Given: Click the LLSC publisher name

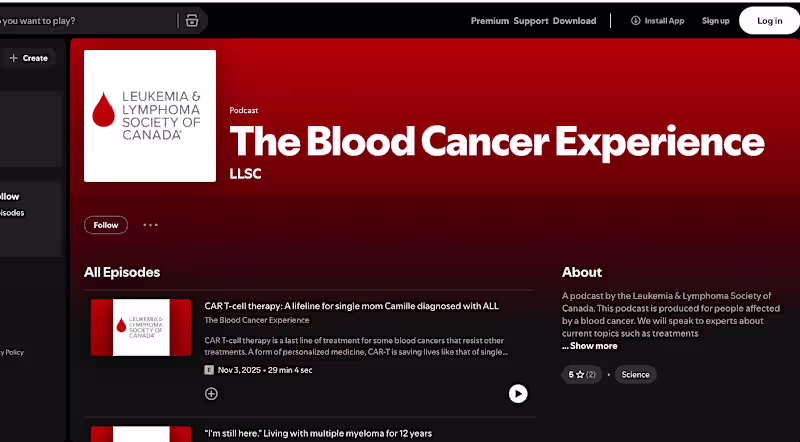Looking at the screenshot, I should point(245,174).
